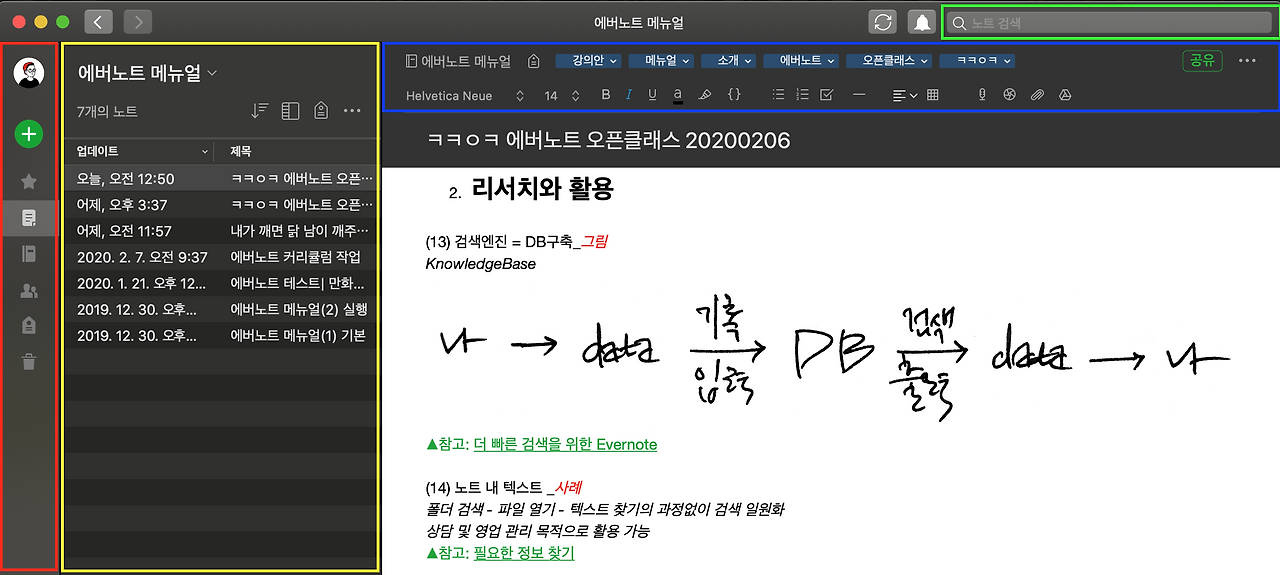Viewport: 1280px width, 575px height.
Task: Record an audio note with microphone
Action: tap(982, 95)
